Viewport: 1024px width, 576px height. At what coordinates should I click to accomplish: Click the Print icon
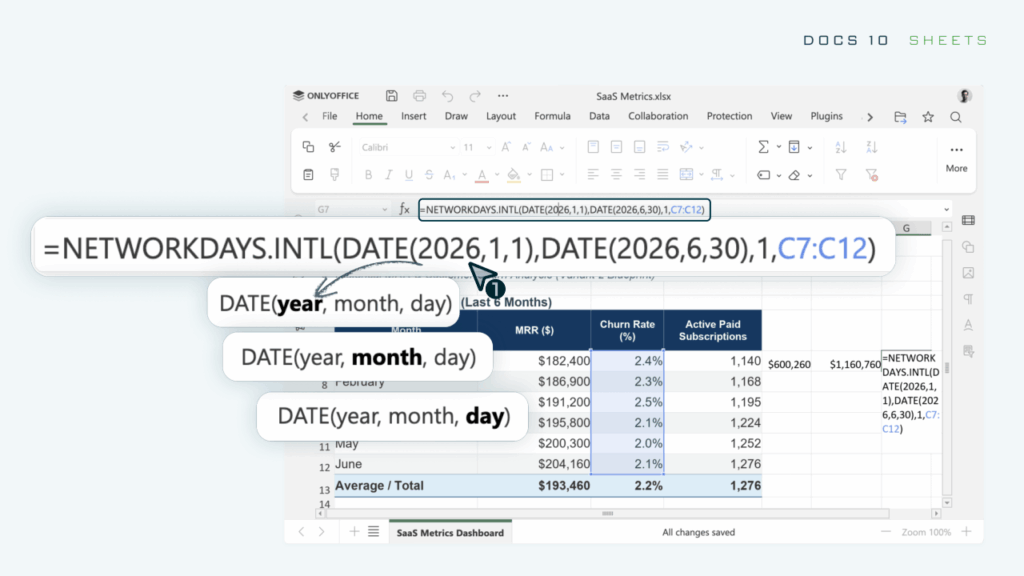[x=419, y=96]
